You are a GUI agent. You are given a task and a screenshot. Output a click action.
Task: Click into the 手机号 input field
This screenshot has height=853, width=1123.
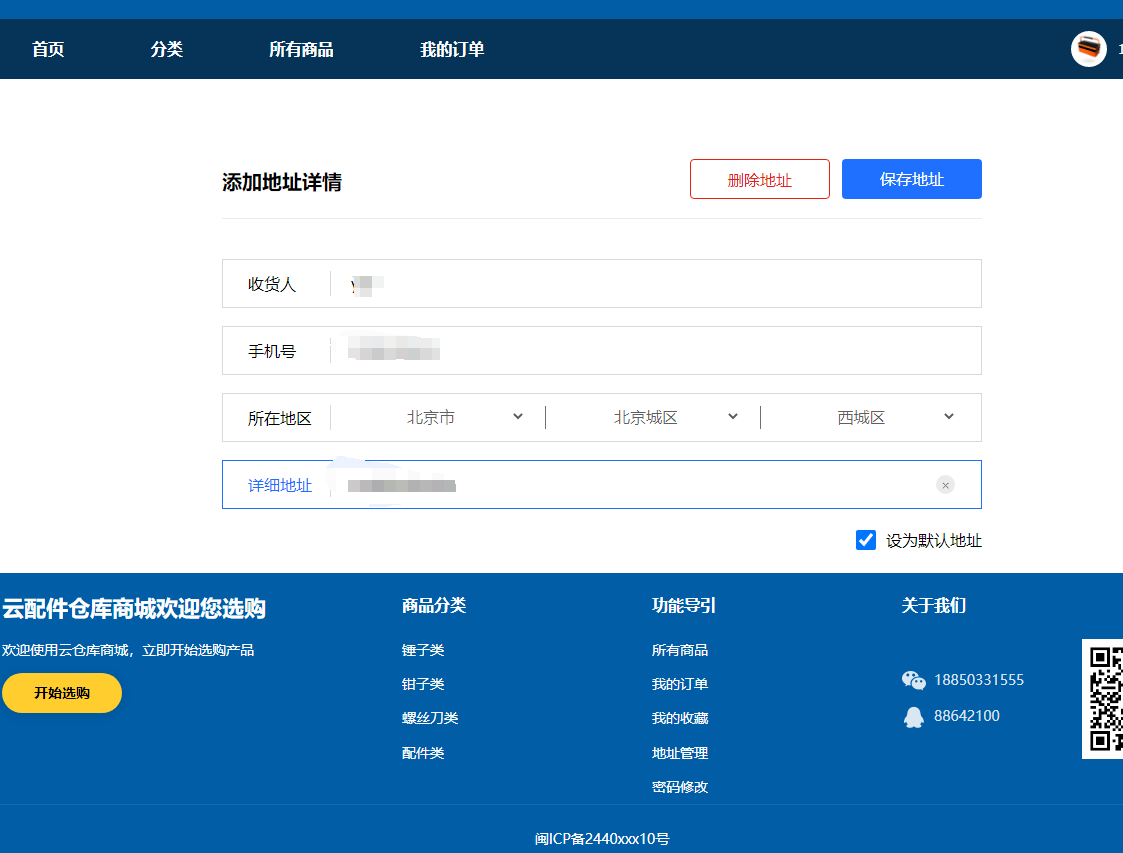coord(650,351)
